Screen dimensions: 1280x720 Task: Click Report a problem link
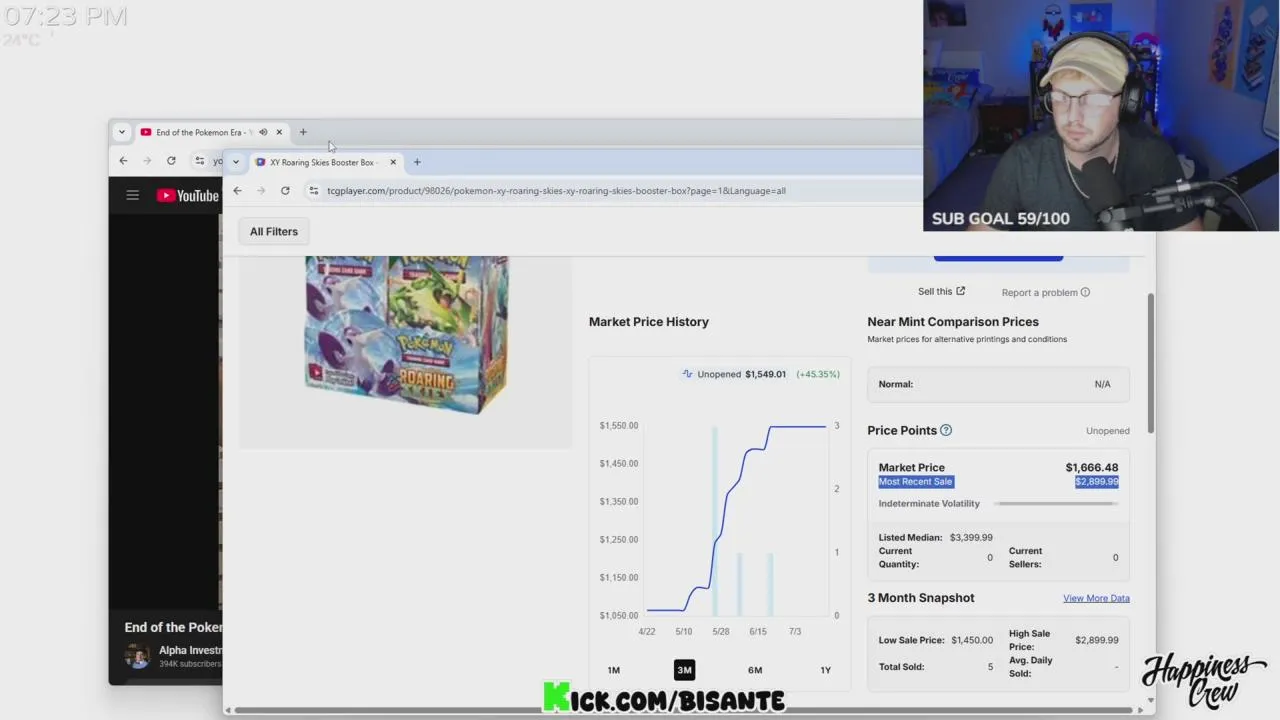click(x=1045, y=292)
